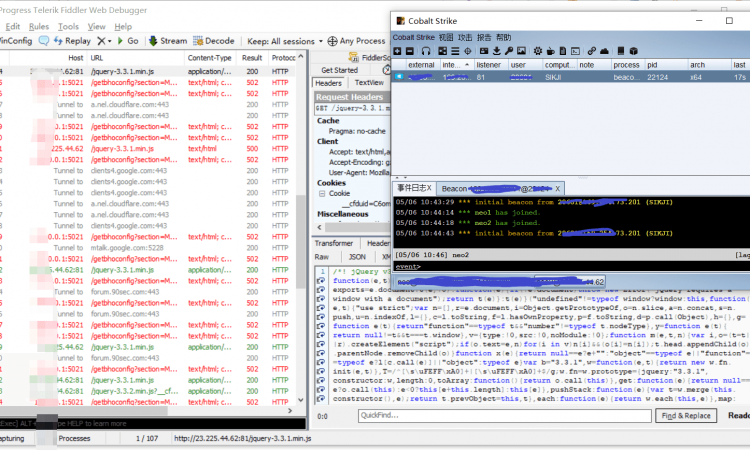The height and width of the screenshot is (450, 750).
Task: Close the Beacon tab with its X
Action: coord(558,188)
